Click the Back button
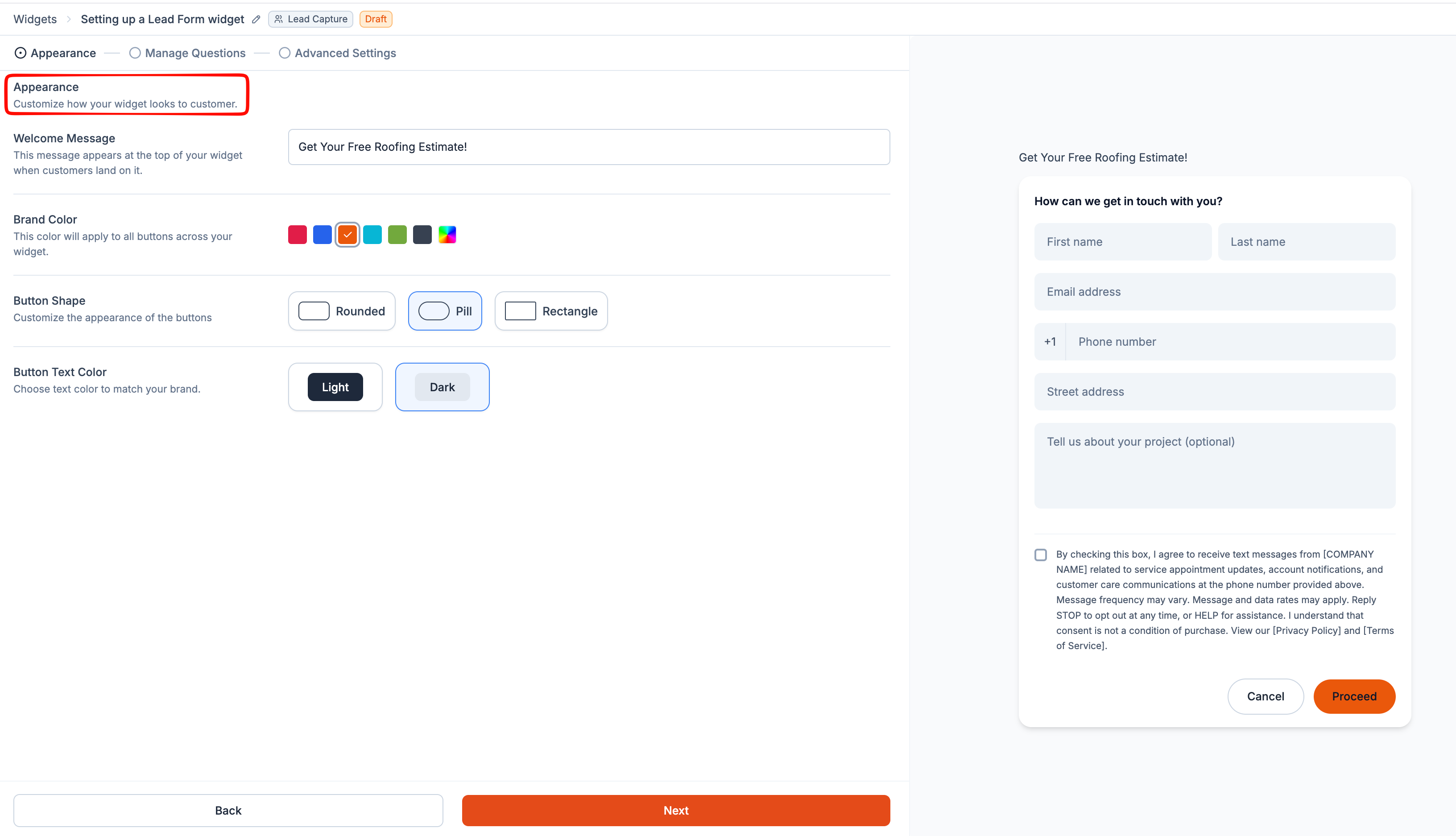Screen dimensions: 1456x836 tap(228, 810)
